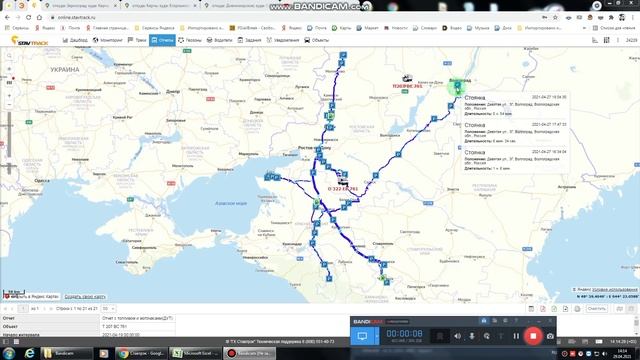Select the Bandicam screen recording mode icon

tap(362, 336)
